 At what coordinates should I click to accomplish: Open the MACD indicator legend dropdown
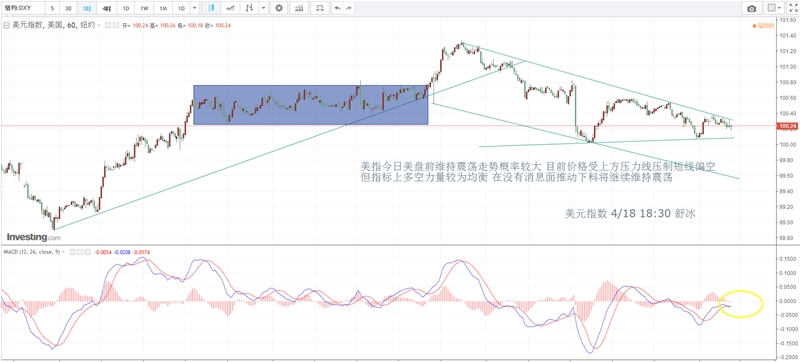click(x=63, y=252)
